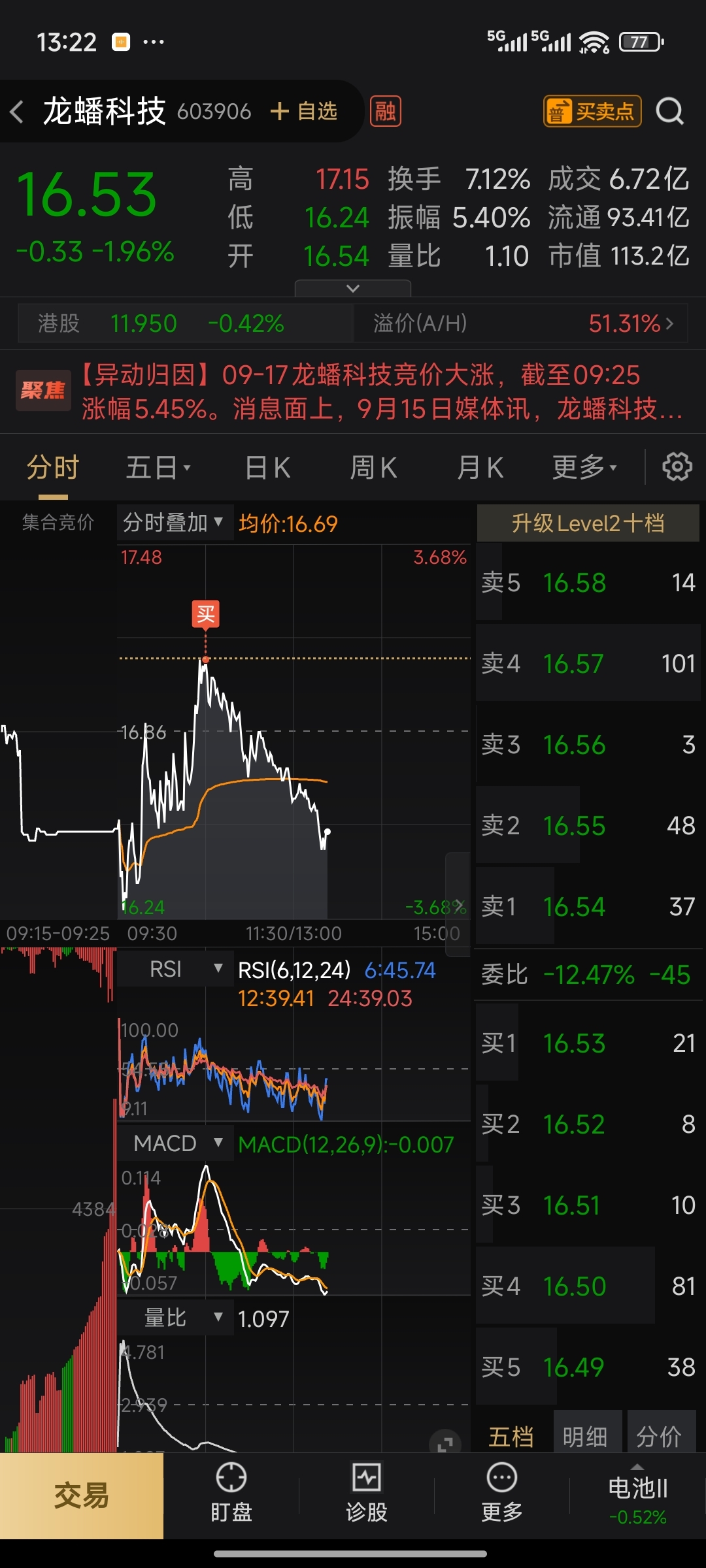
Task: Tap the RSI(6,12,24) readout label
Action: (x=294, y=970)
